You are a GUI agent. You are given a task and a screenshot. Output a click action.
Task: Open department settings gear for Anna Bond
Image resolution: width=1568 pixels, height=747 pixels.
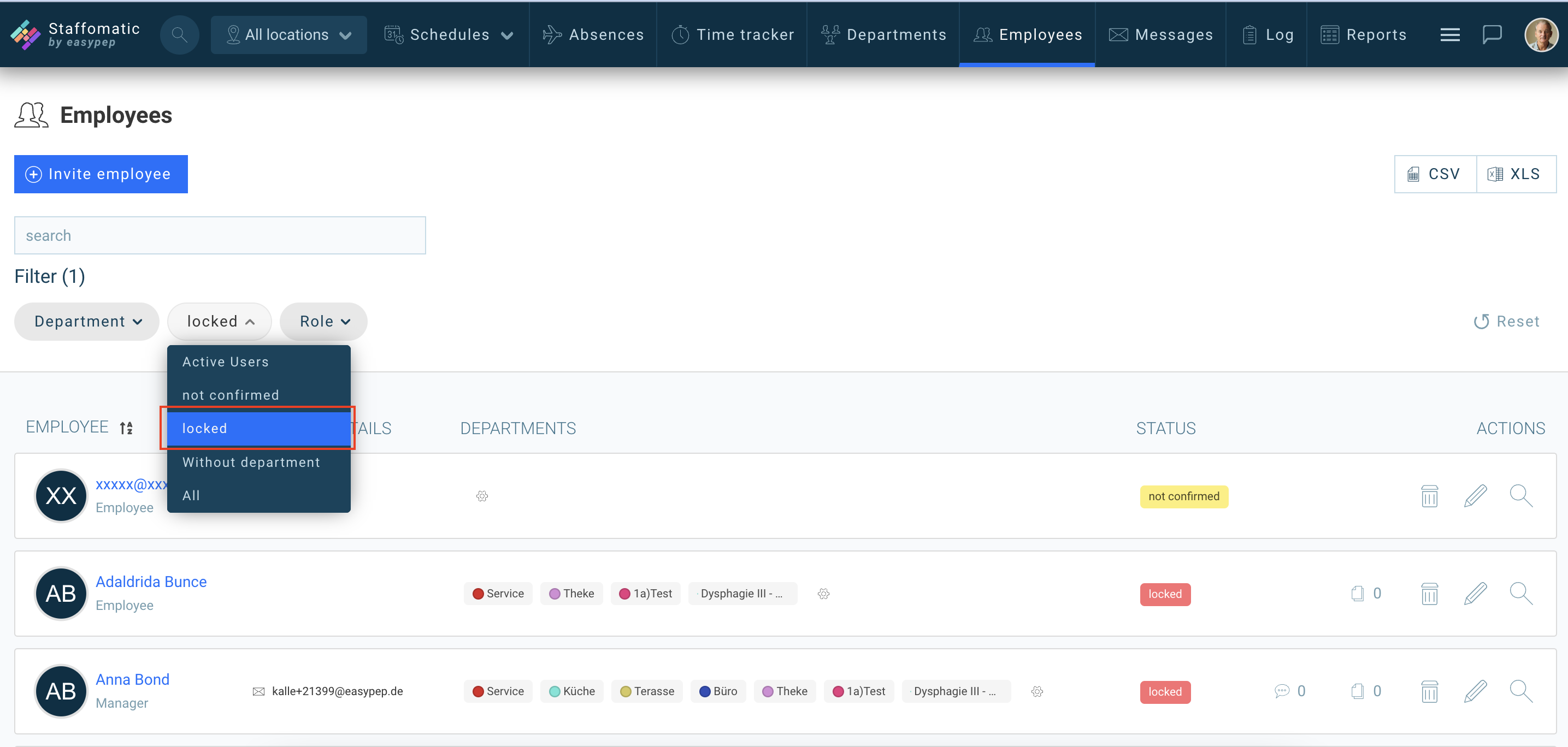coord(1037,692)
